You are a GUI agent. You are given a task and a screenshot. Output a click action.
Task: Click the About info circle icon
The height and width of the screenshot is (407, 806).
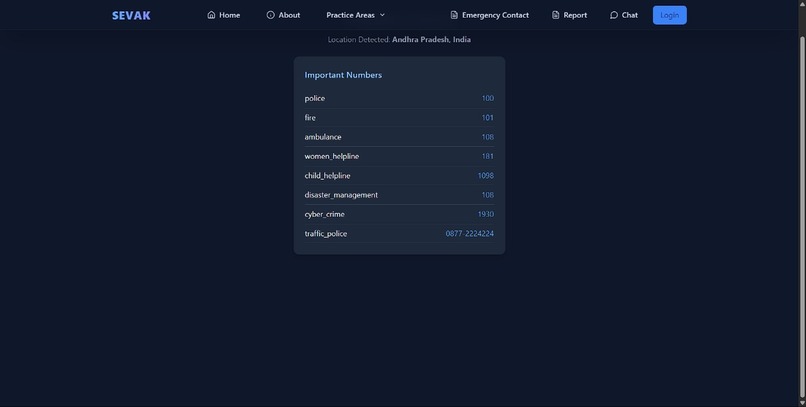pos(270,15)
